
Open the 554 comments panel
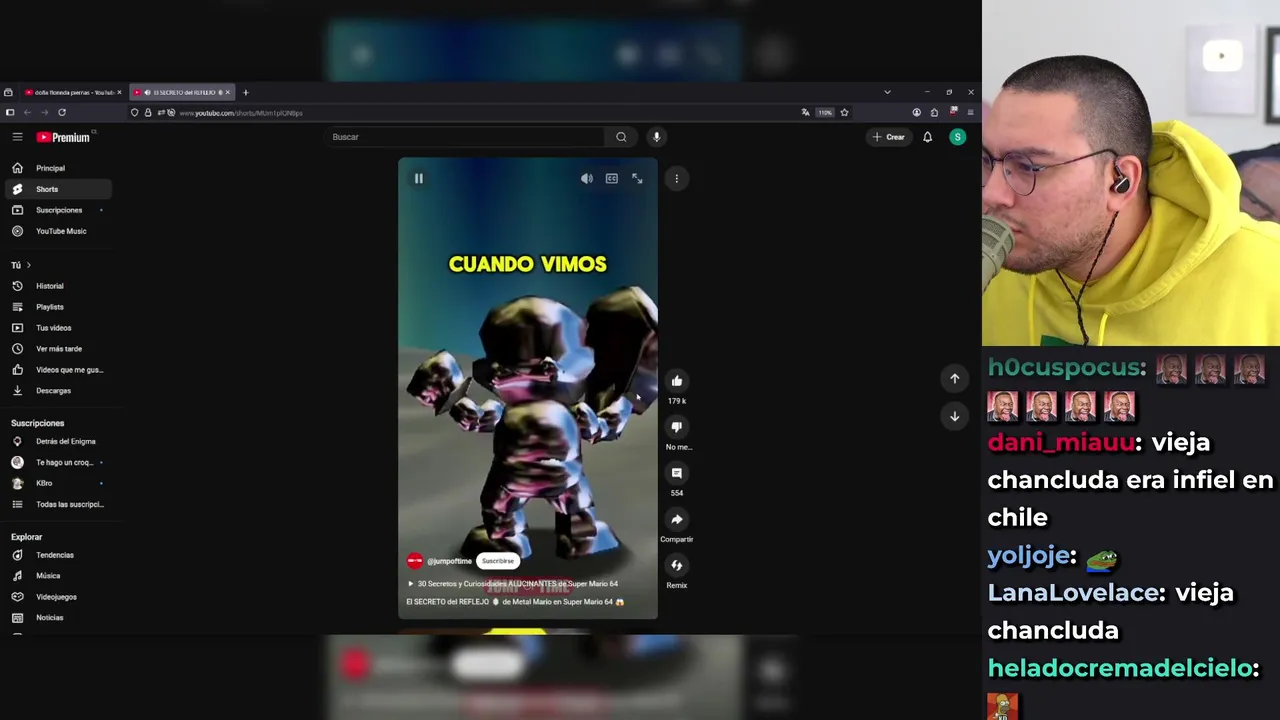click(x=677, y=473)
